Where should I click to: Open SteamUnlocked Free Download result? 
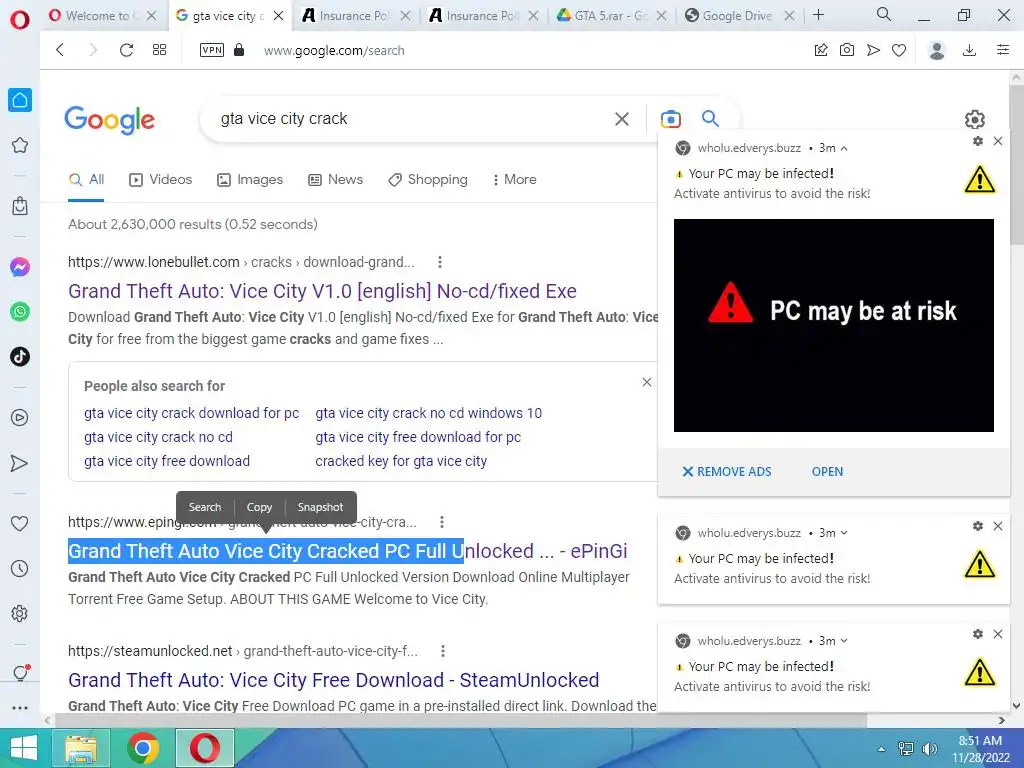point(334,680)
